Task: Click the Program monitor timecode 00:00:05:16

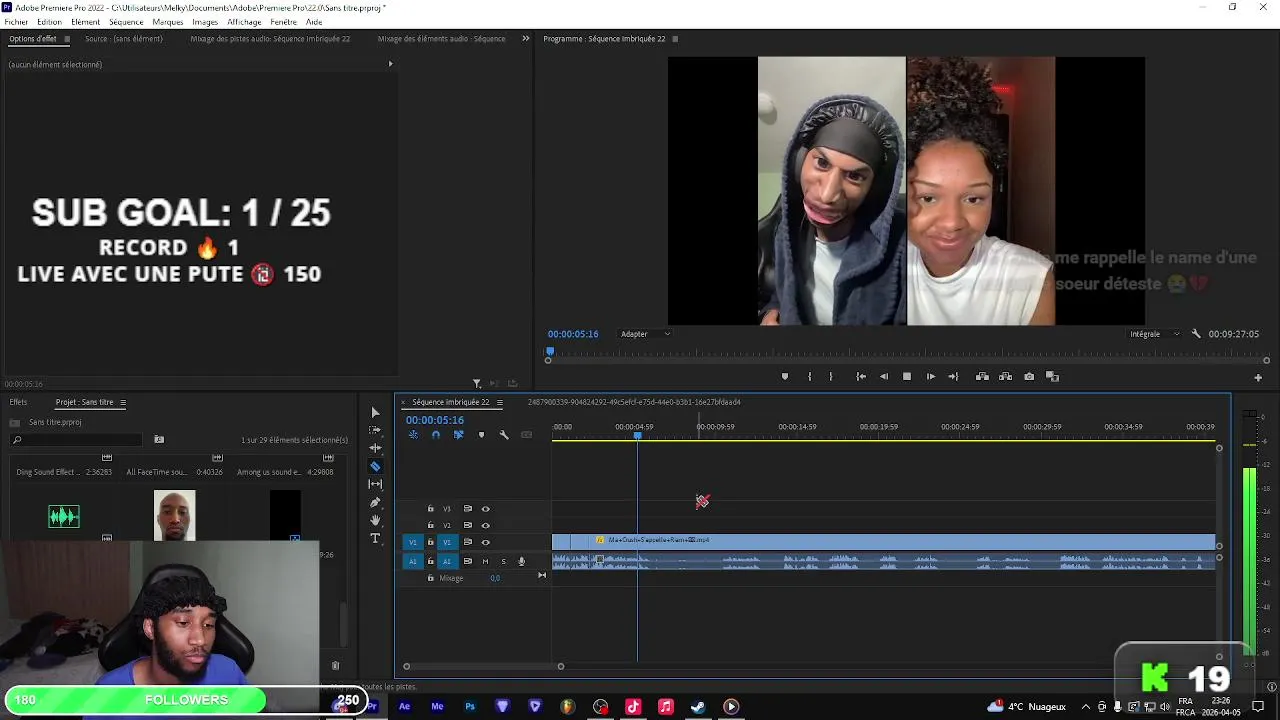Action: [x=573, y=334]
